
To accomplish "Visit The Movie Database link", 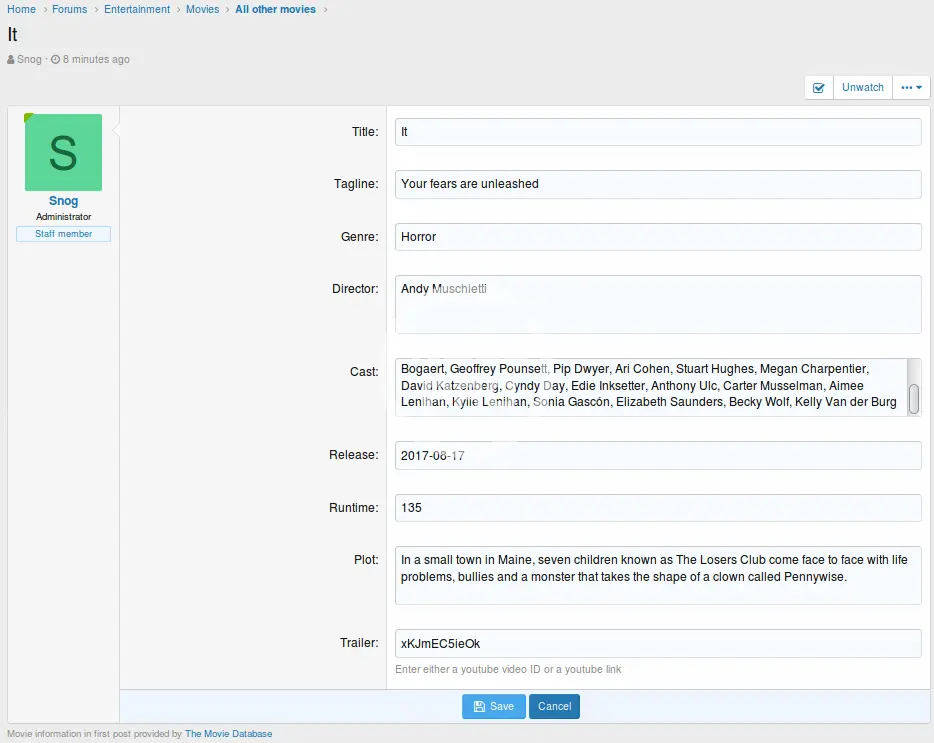I will click(228, 734).
